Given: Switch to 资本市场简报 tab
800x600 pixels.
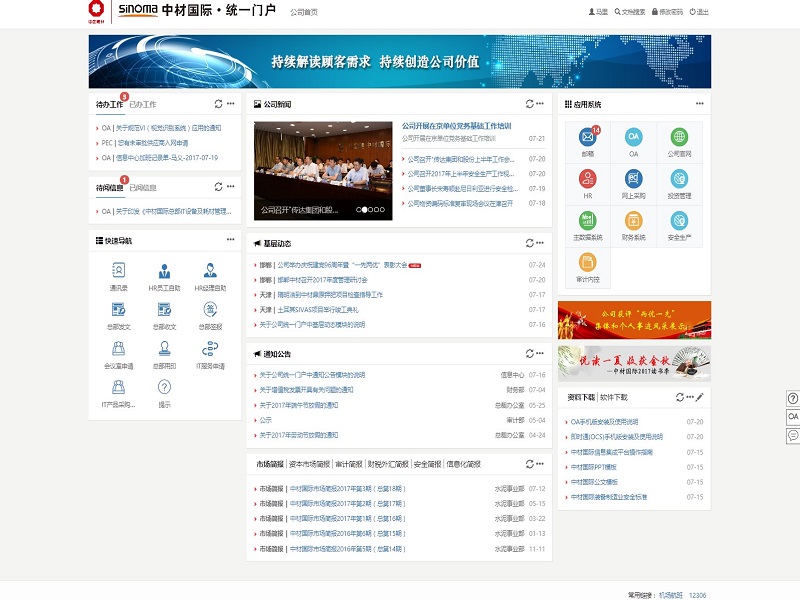Looking at the screenshot, I should click(x=309, y=464).
